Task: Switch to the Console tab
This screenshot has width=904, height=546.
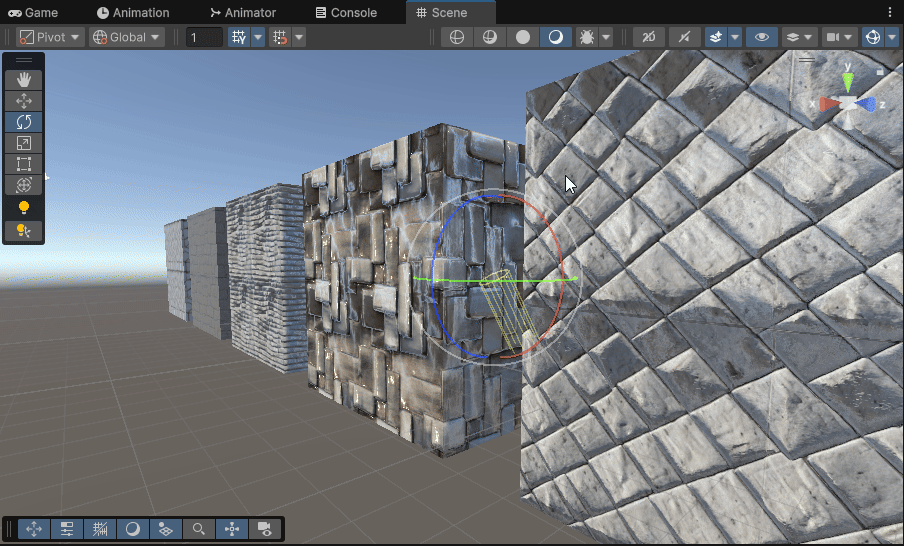Action: [346, 13]
